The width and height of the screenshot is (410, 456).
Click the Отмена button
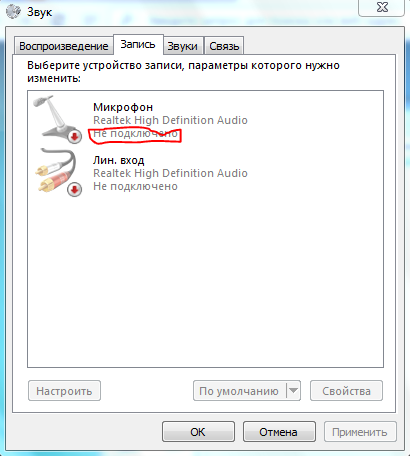pos(279,432)
